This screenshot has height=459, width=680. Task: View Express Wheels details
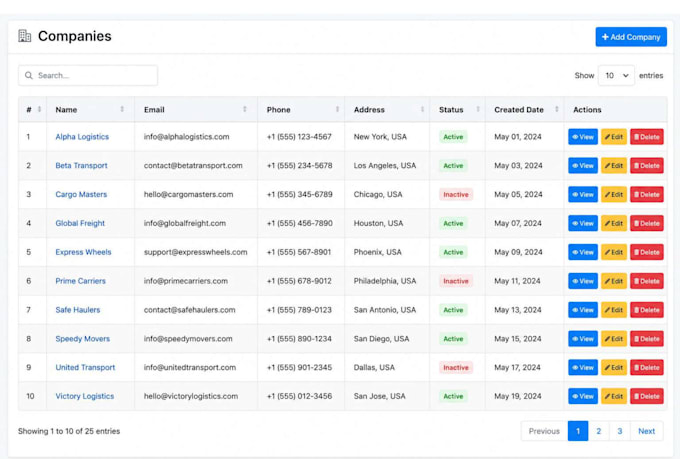pyautogui.click(x=583, y=252)
